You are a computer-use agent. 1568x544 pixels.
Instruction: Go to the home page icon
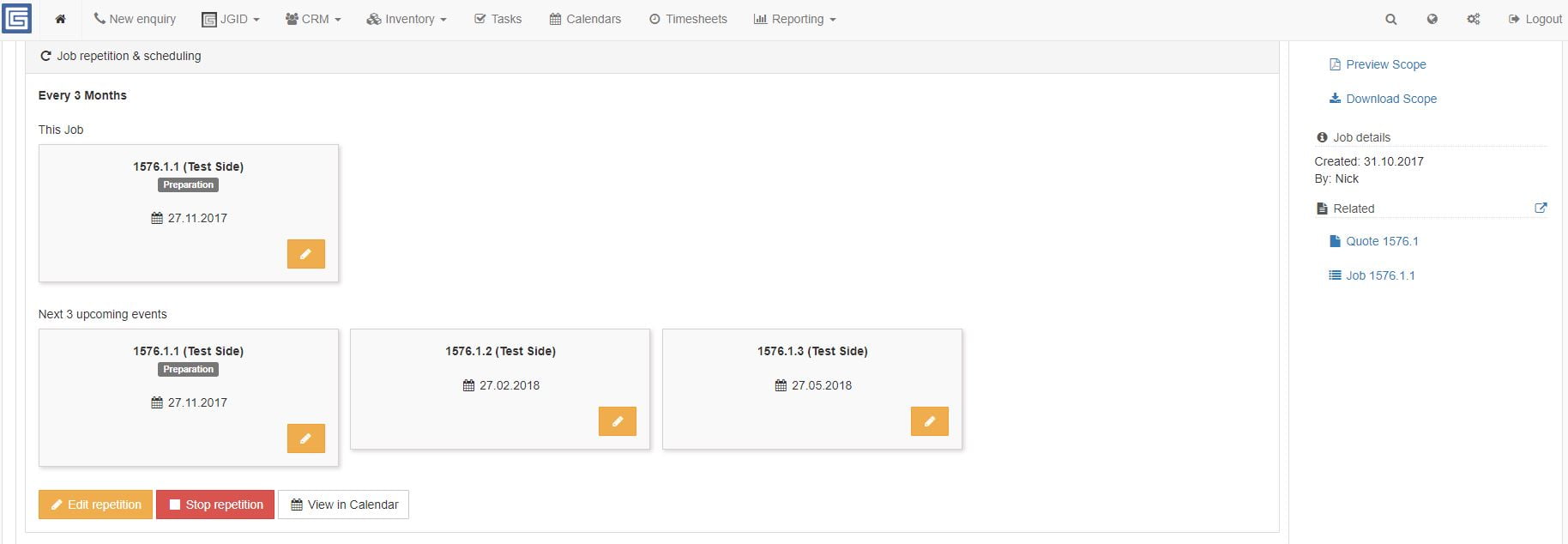pos(60,19)
